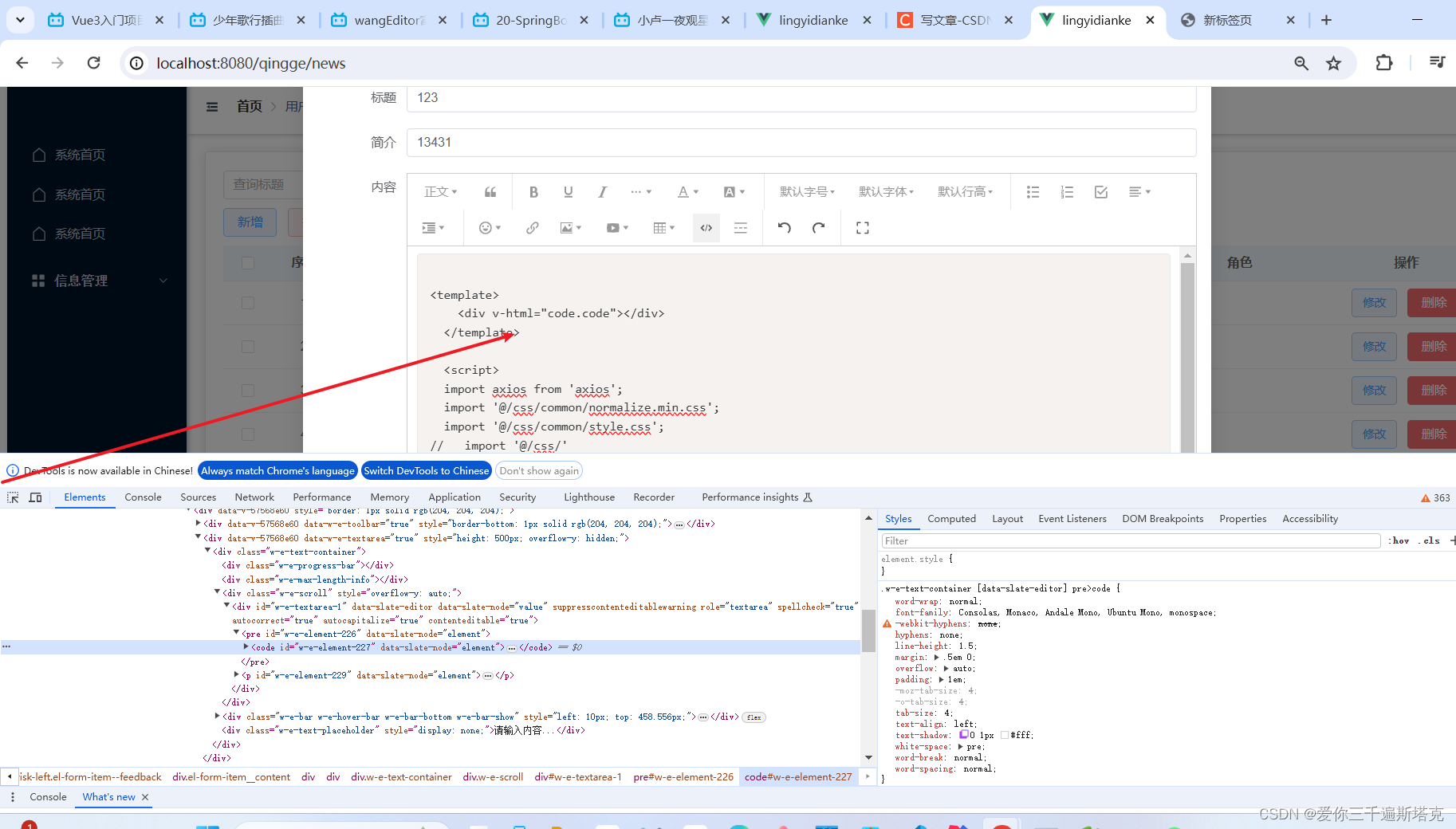Open the 默认字号 font size dropdown

click(x=807, y=191)
